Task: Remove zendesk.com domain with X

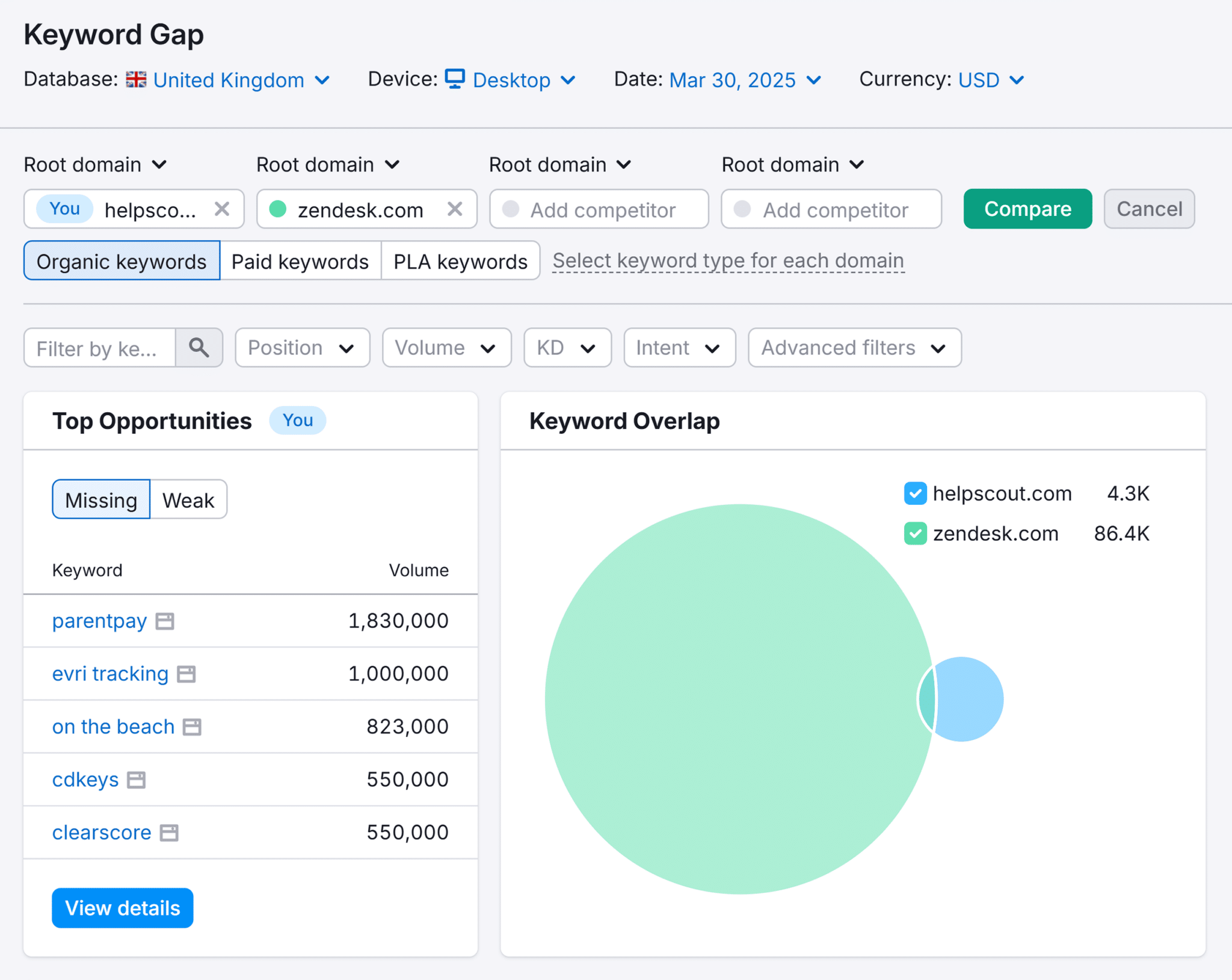Action: tap(455, 209)
